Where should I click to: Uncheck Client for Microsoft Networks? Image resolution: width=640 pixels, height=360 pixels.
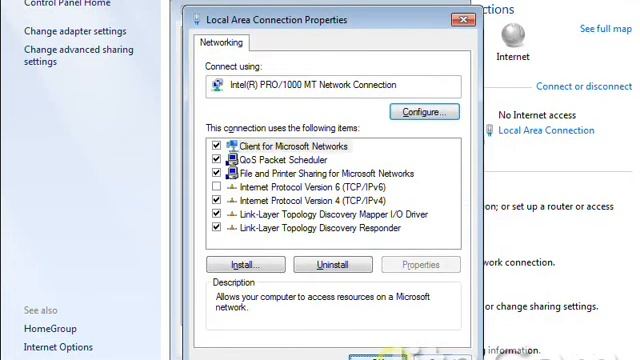[x=216, y=146]
